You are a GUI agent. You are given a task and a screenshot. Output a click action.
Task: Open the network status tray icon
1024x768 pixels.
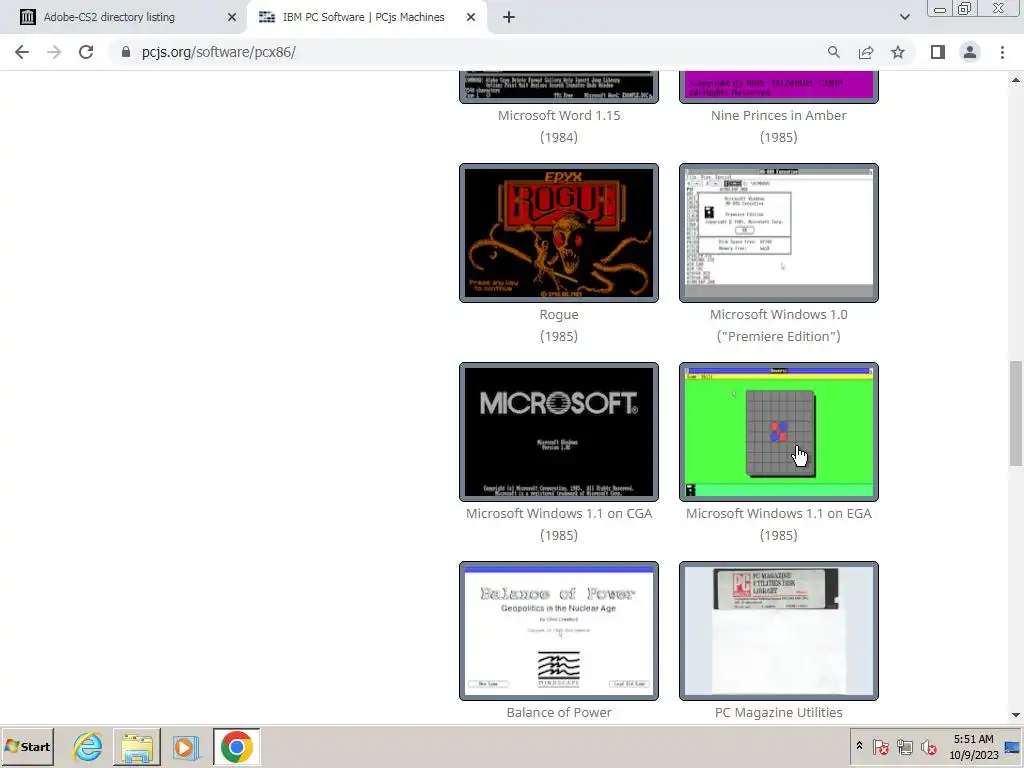tap(904, 746)
